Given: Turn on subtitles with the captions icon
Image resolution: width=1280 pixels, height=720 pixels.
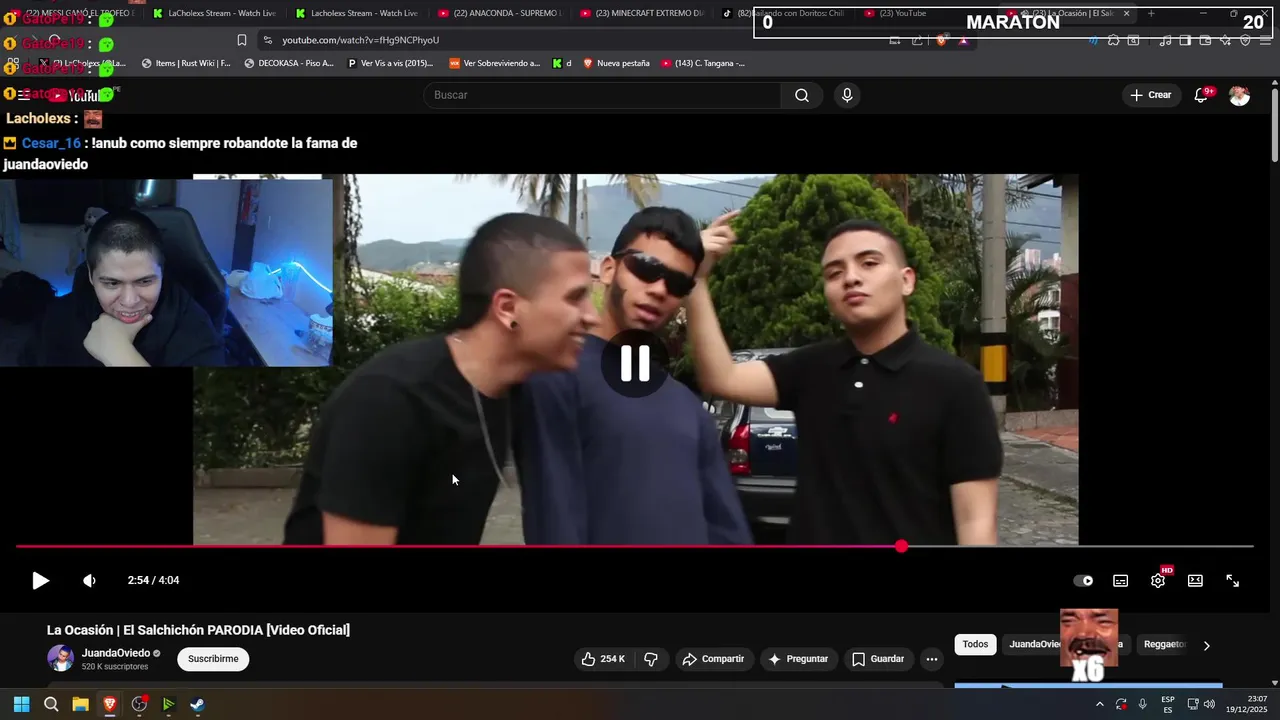Looking at the screenshot, I should click(x=1121, y=580).
